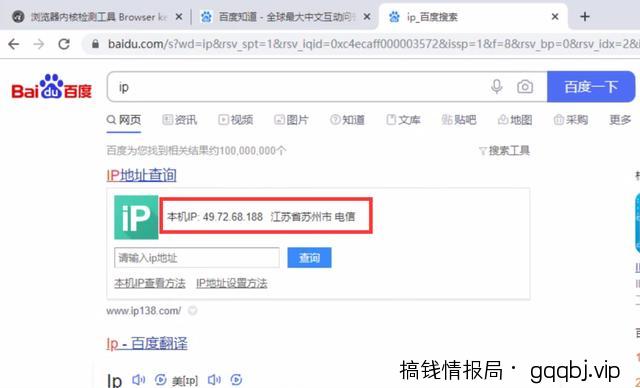The width and height of the screenshot is (640, 388).
Task: Expand the 更多 categories menu
Action: click(x=620, y=120)
